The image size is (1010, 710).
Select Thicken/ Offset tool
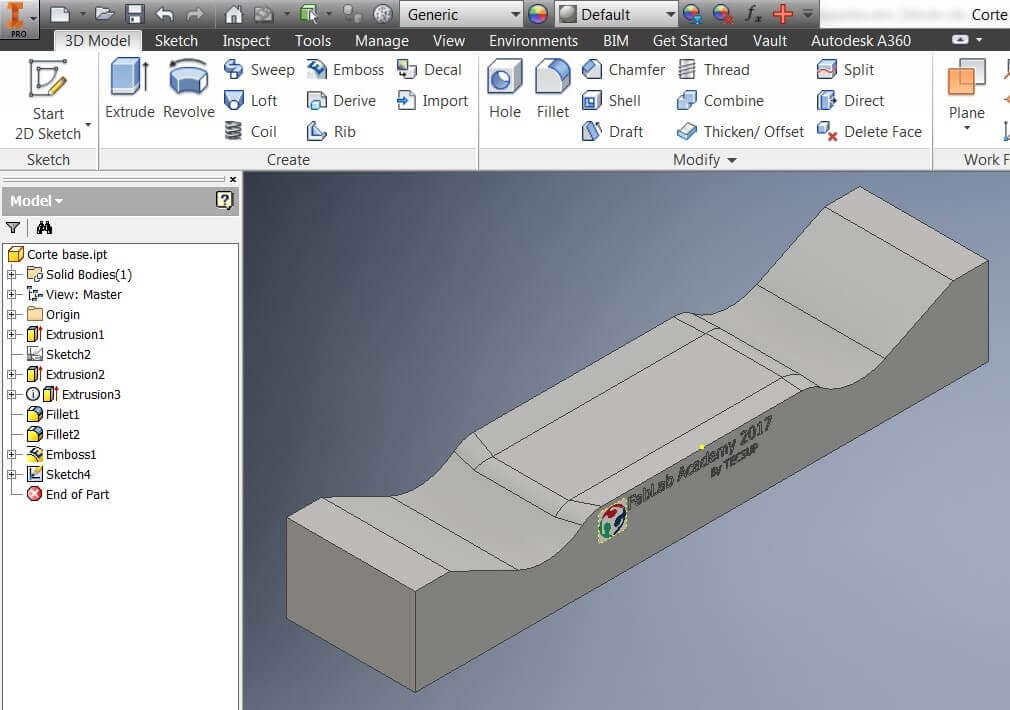click(740, 131)
